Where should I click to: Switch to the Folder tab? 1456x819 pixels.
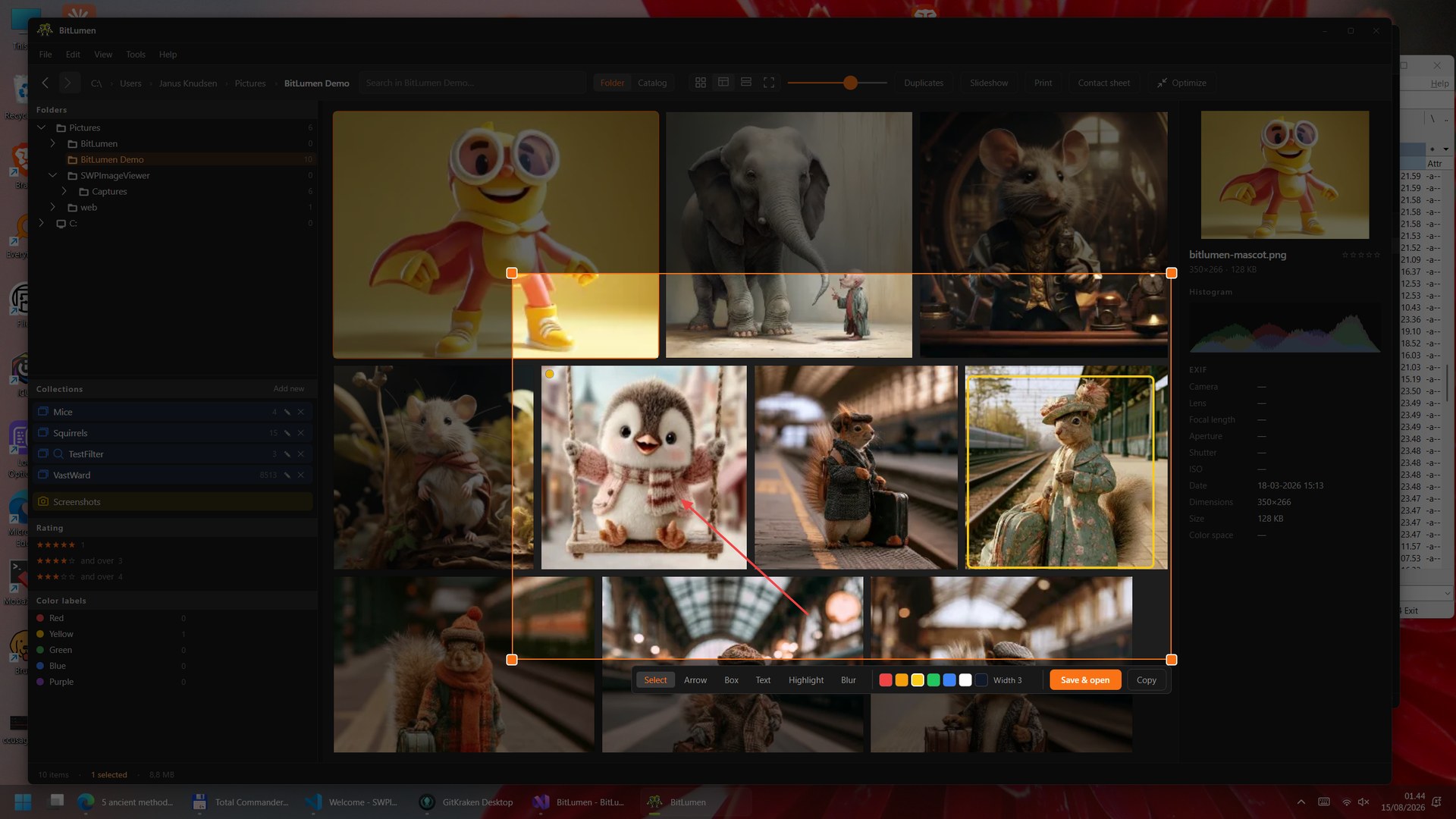[612, 83]
